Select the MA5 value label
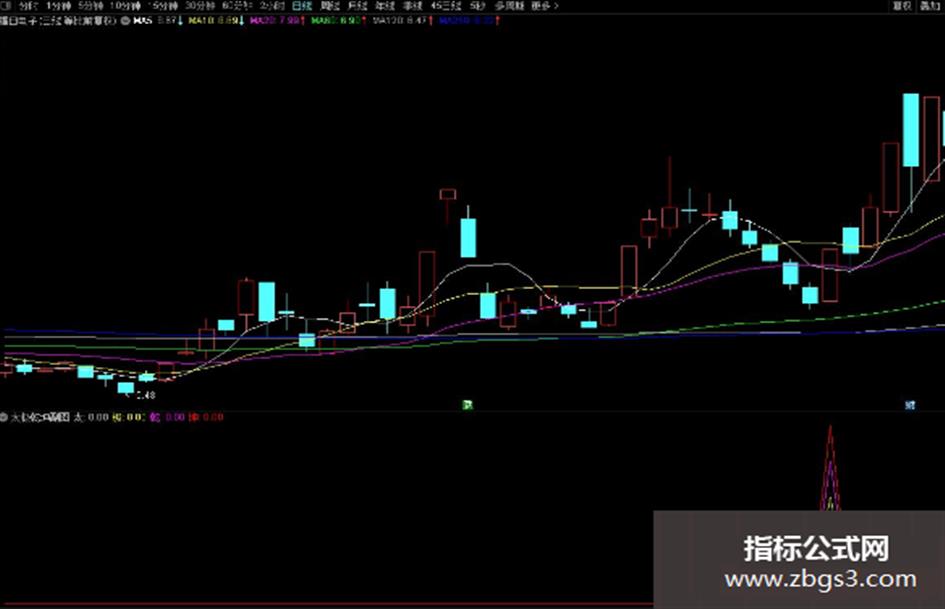Viewport: 945px width, 609px height. pyautogui.click(x=159, y=21)
